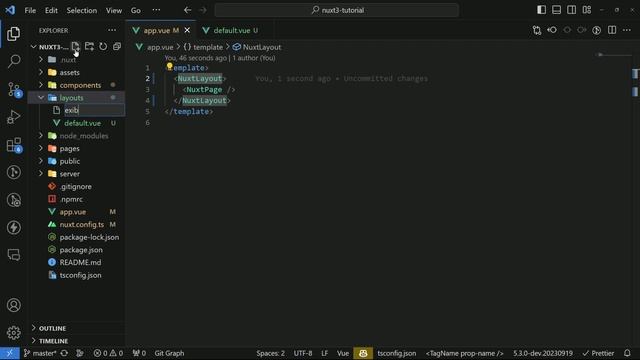Screen dimensions: 640x360
Task: Click the New File icon in explorer header
Action: (x=76, y=47)
